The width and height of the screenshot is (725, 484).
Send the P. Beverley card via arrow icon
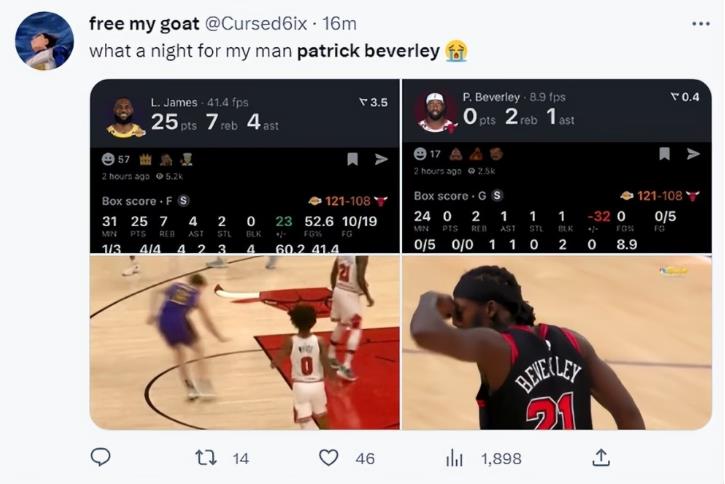coord(693,153)
